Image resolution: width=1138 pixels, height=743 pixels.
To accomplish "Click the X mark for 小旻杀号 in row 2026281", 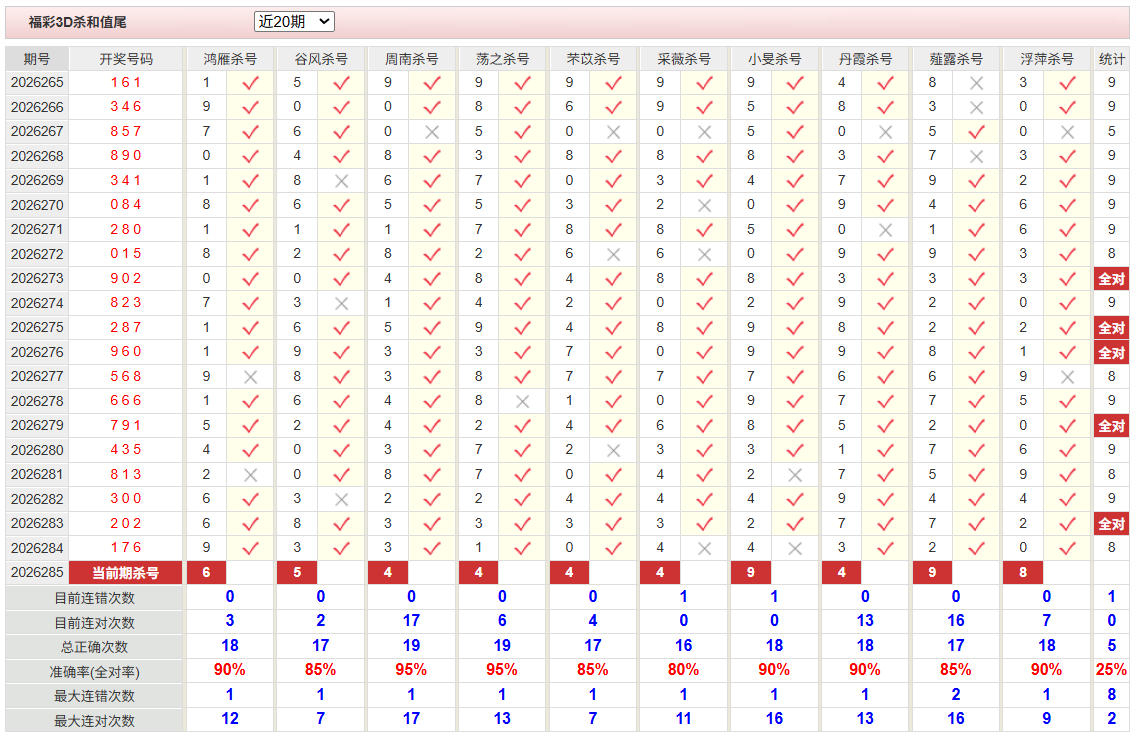I will (x=795, y=475).
